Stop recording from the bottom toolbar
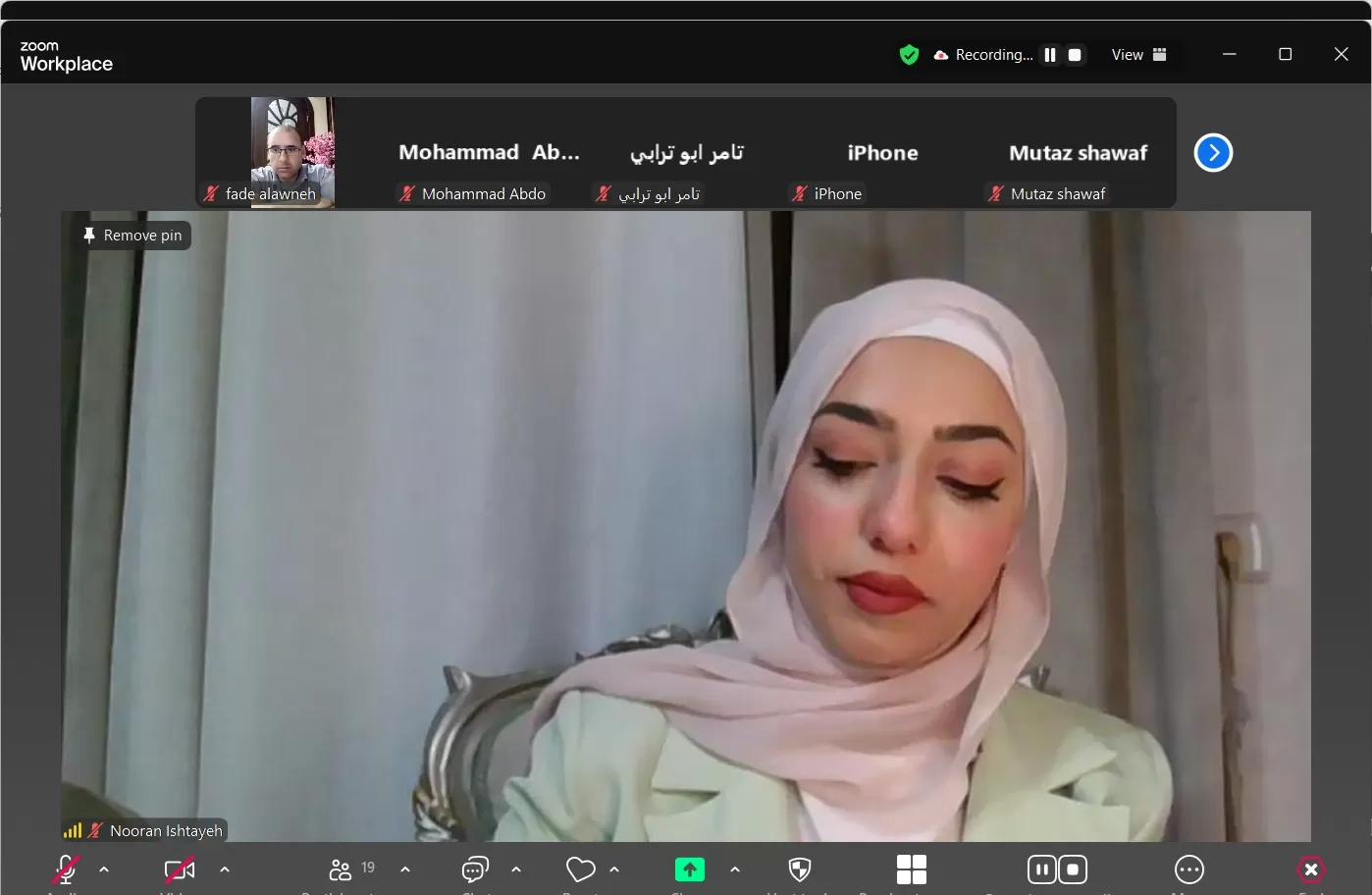Image resolution: width=1372 pixels, height=895 pixels. tap(1073, 869)
